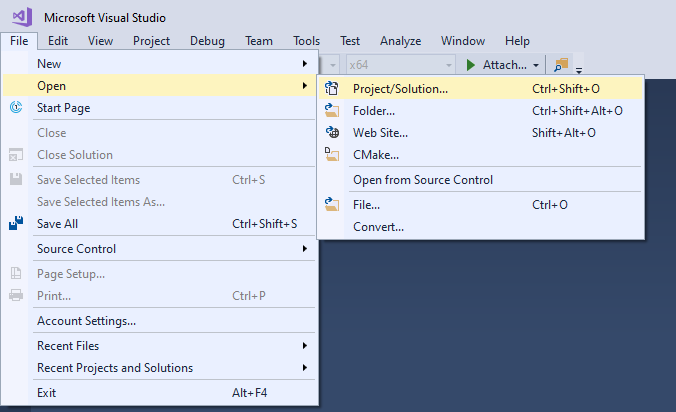Expand the Attach button dropdown arrow
The image size is (676, 412).
click(x=536, y=66)
